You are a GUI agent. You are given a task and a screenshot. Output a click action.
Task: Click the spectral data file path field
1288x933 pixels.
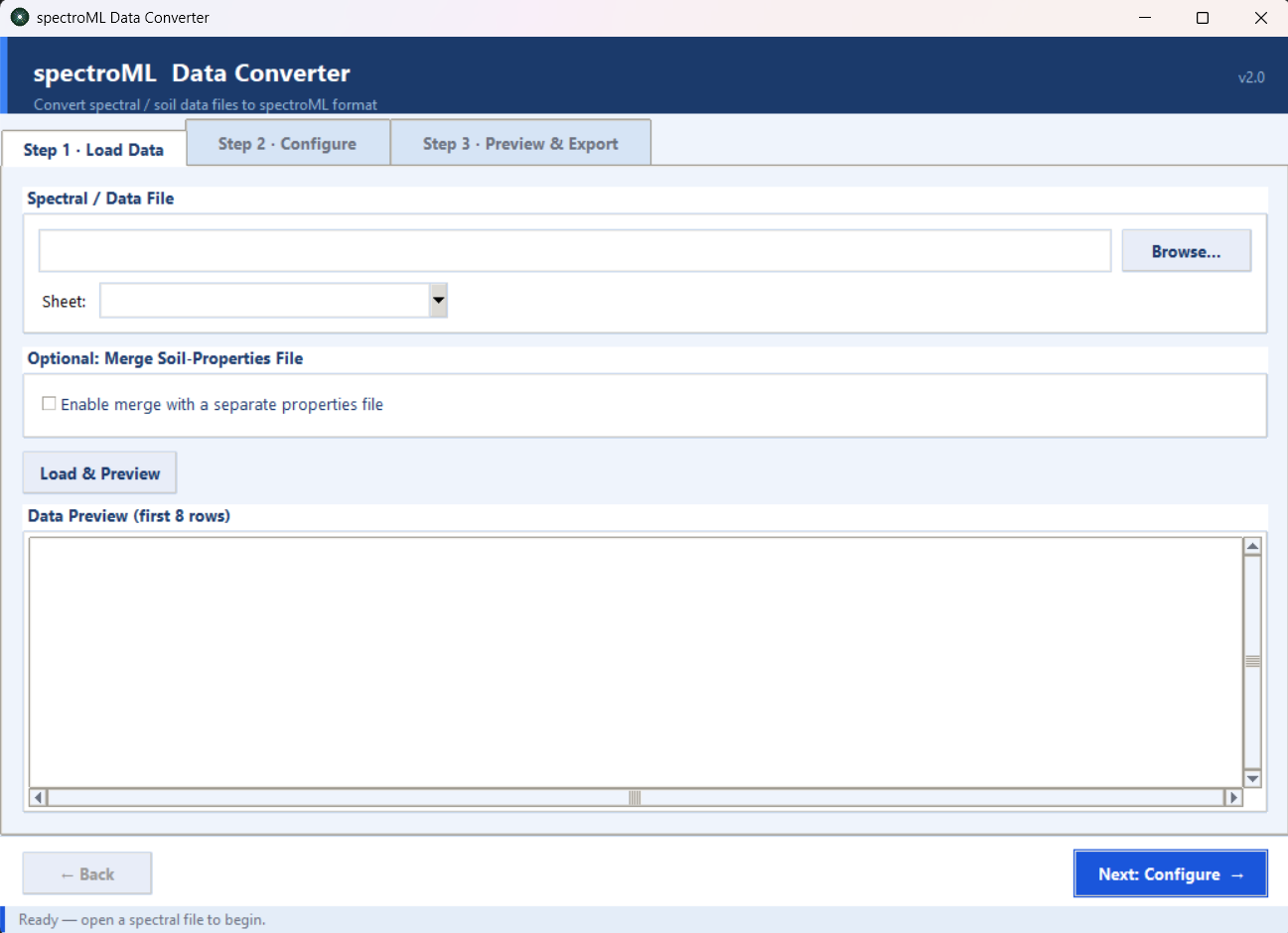pos(574,251)
